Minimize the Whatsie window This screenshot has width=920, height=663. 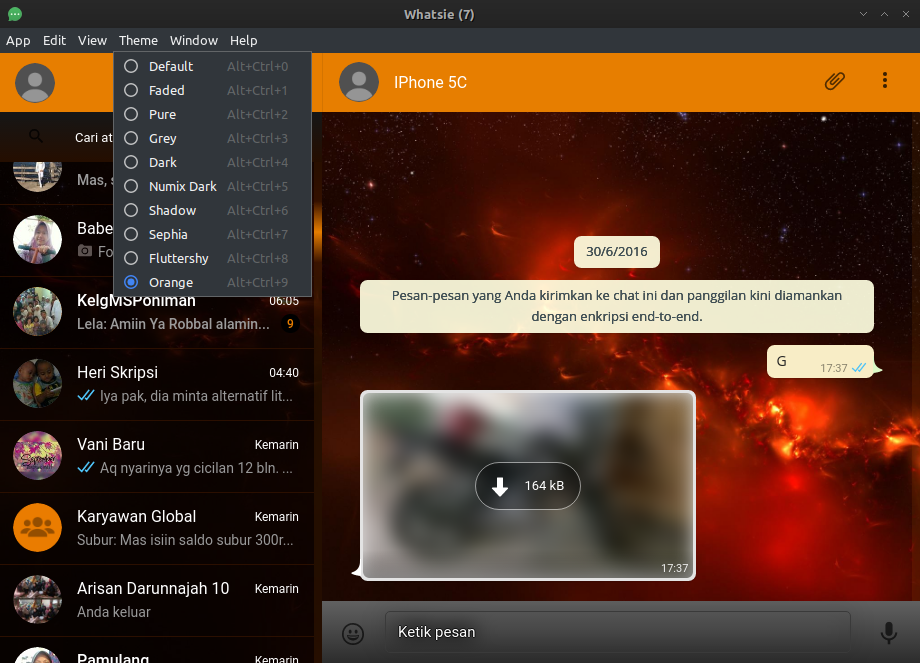point(863,14)
